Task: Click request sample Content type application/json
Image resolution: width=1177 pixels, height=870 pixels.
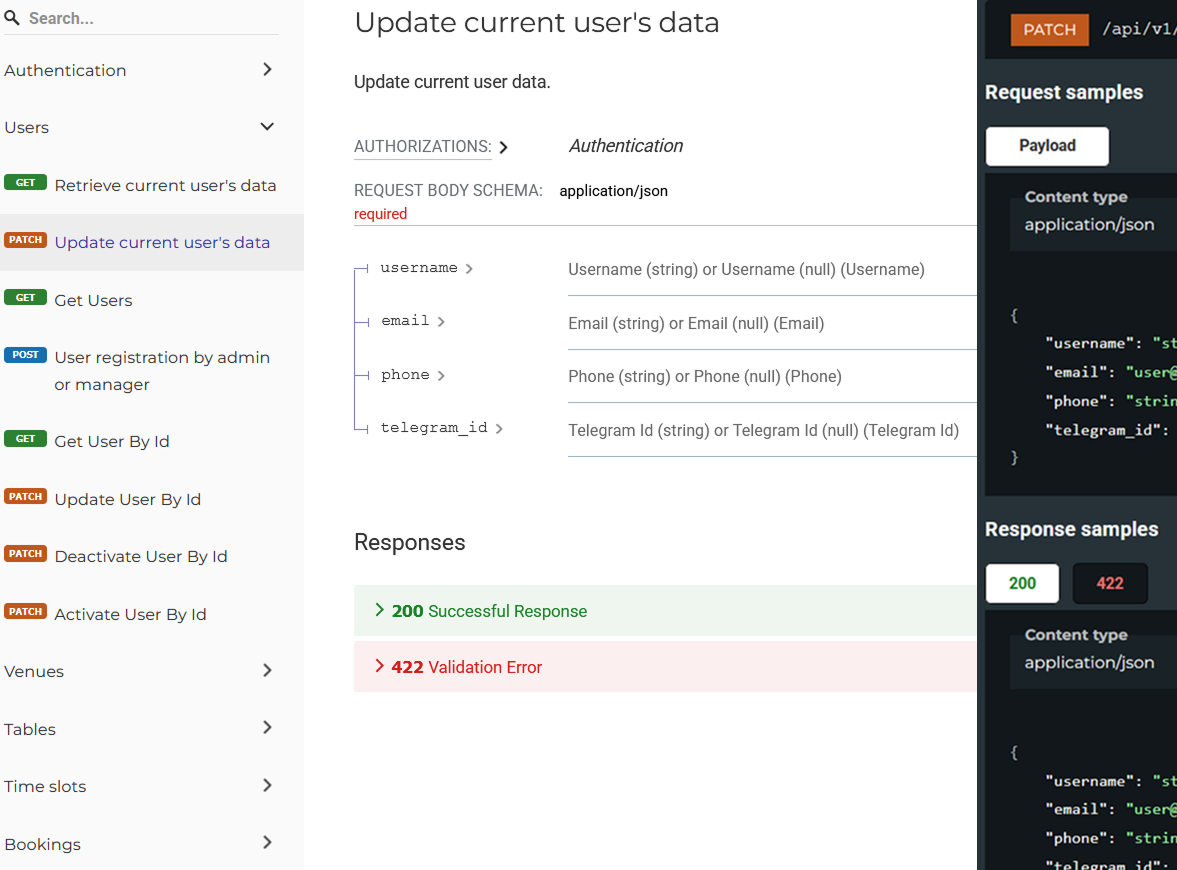Action: [1089, 224]
